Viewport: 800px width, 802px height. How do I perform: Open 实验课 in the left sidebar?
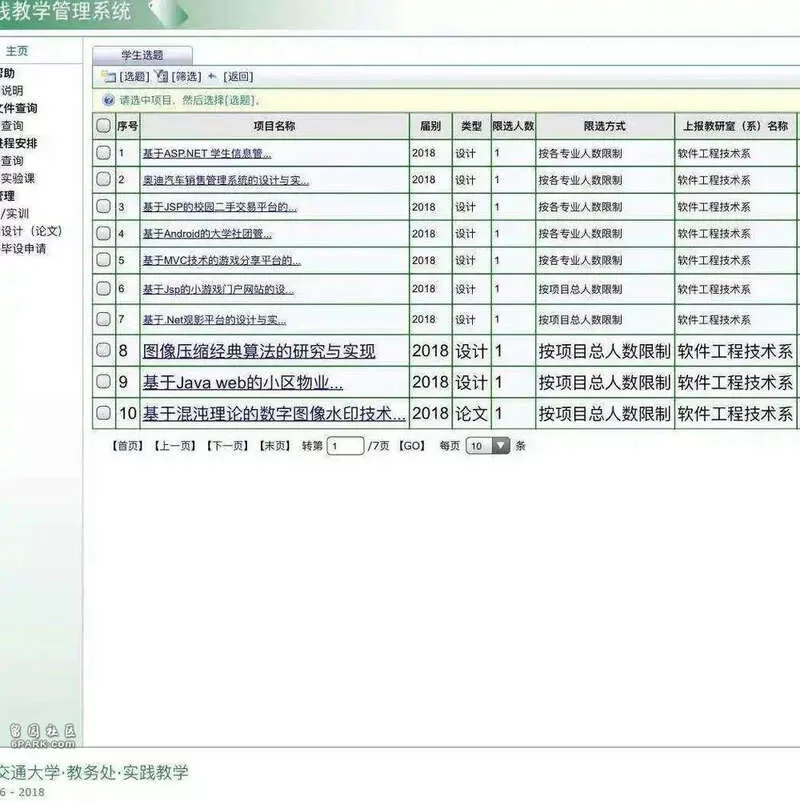click(x=18, y=178)
